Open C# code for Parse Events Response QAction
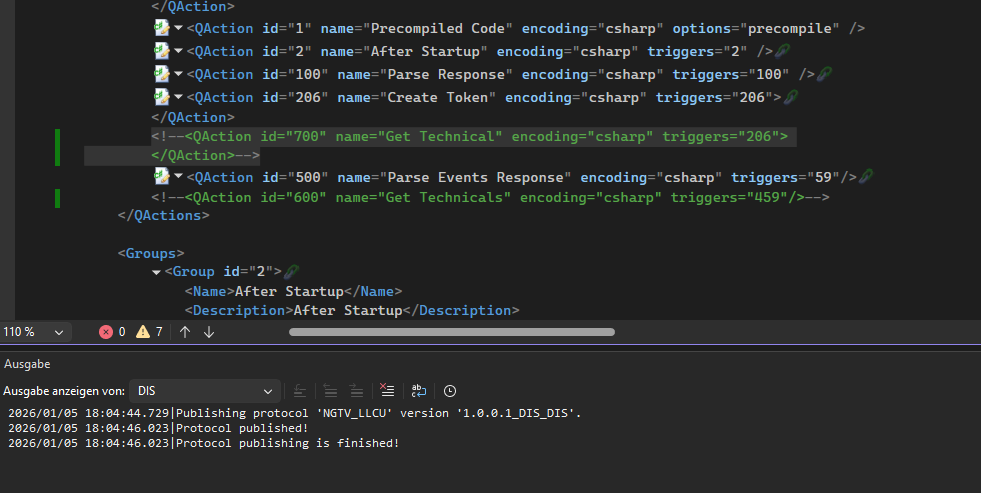The width and height of the screenshot is (981, 493). click(x=161, y=177)
